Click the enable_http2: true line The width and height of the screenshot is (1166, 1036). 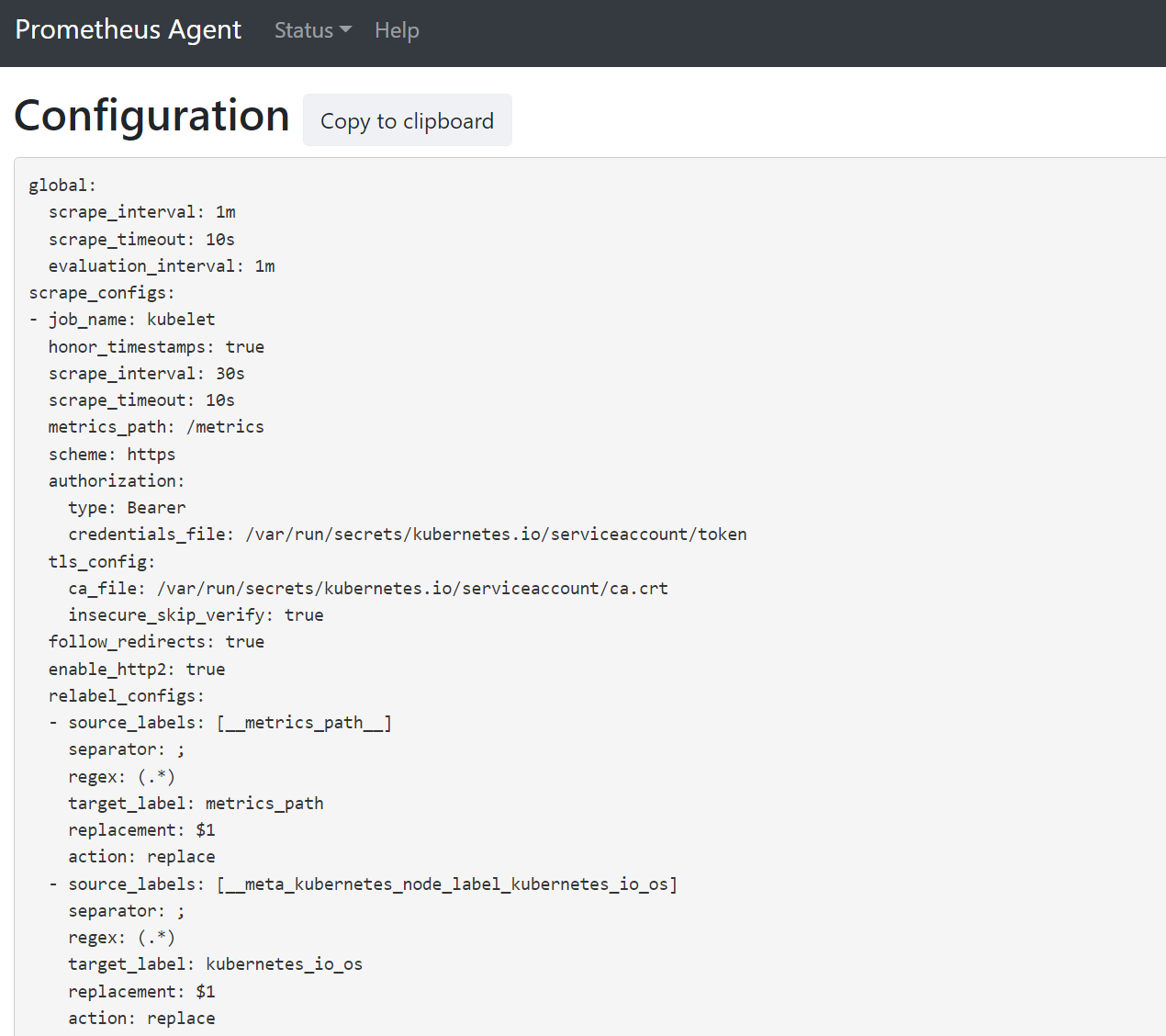(x=137, y=670)
